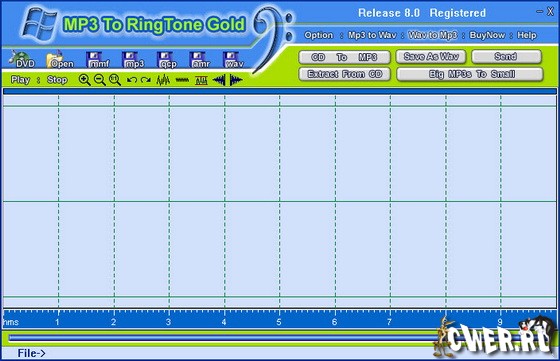Screen dimensions: 560x361
Task: Click inside the waveform display area
Action: click(280, 201)
